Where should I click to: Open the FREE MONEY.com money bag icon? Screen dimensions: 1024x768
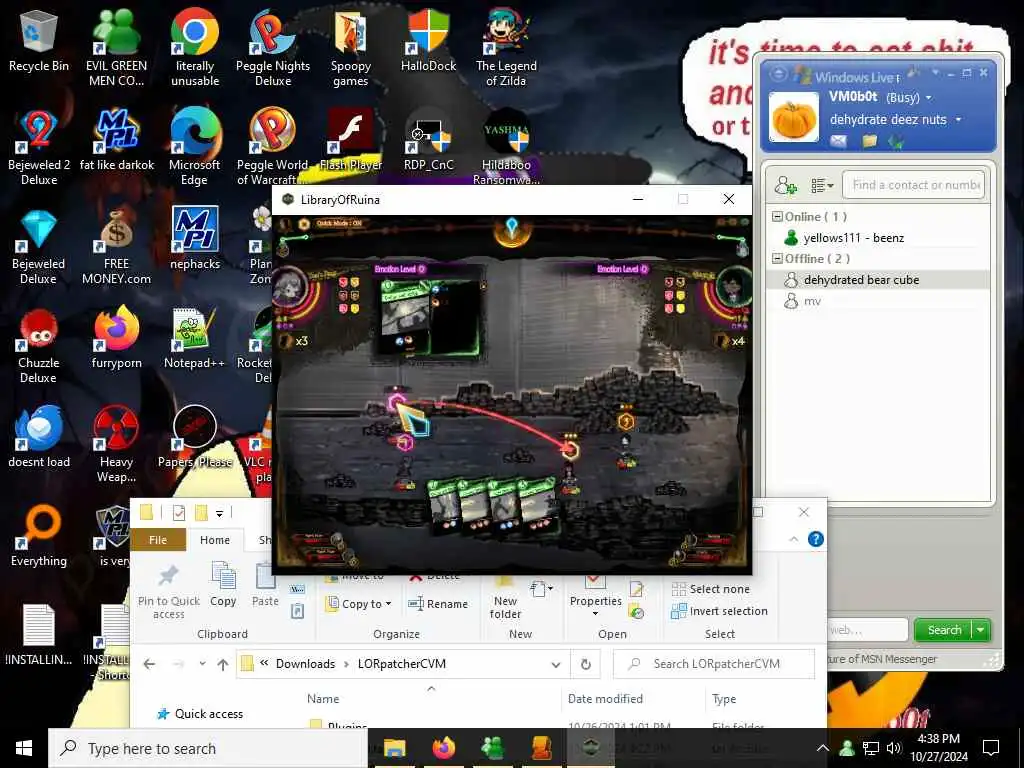pos(116,247)
